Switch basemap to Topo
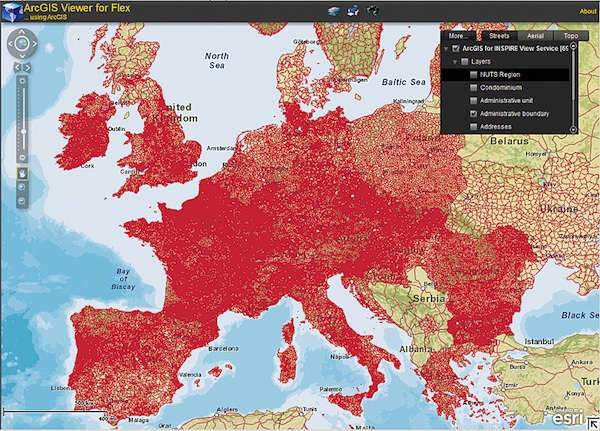The image size is (600, 431). click(570, 35)
